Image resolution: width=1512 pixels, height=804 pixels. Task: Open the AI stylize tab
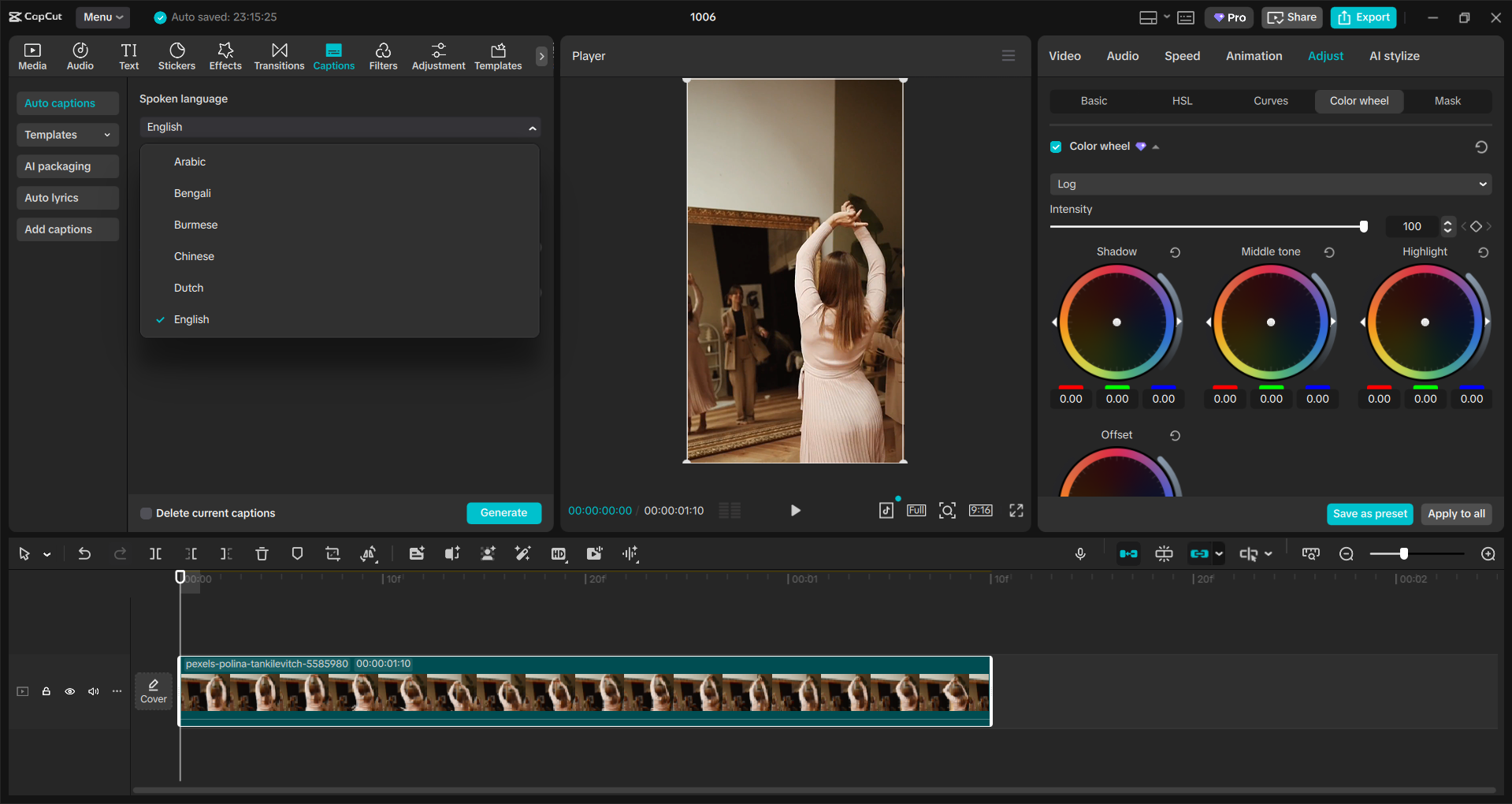pos(1393,55)
